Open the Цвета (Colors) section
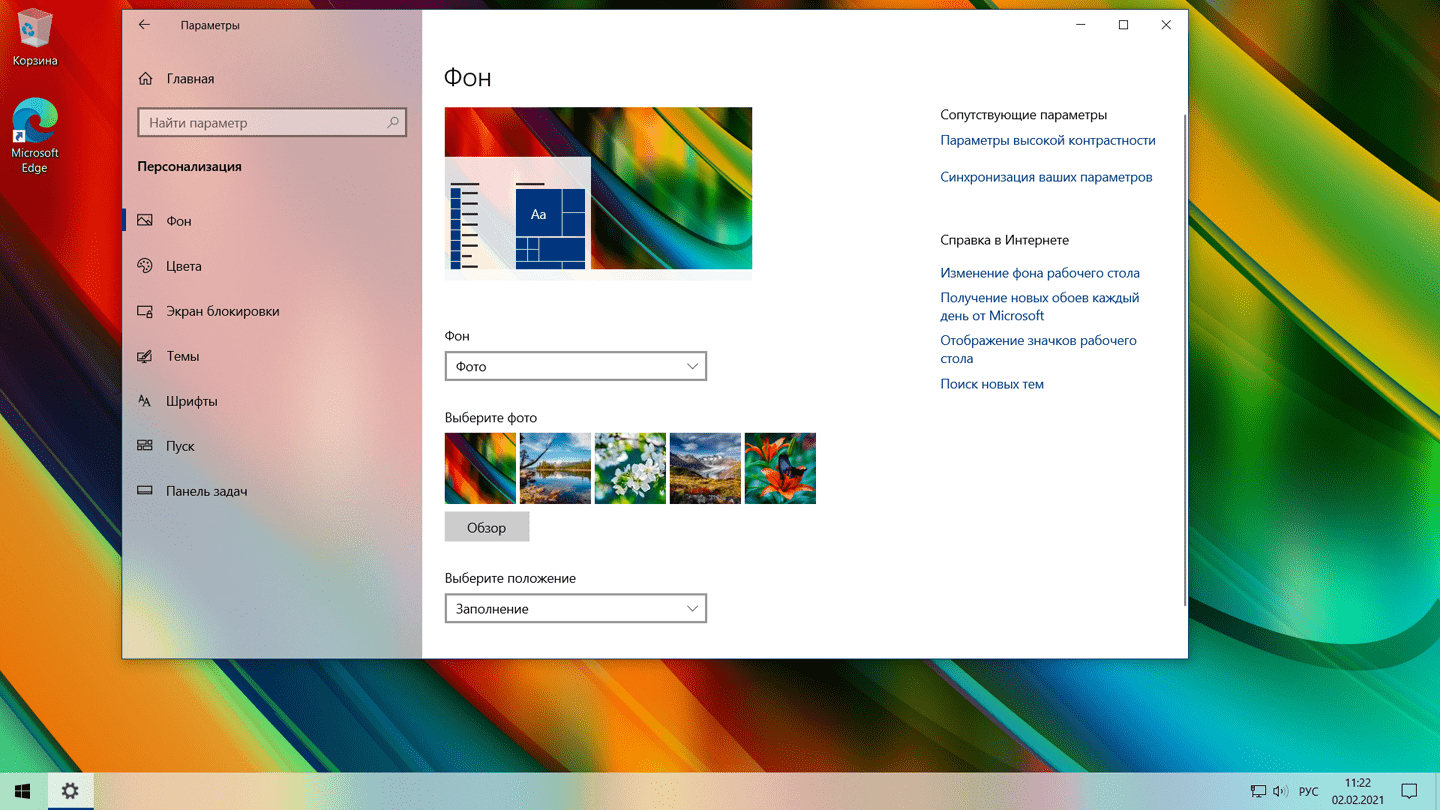The width and height of the screenshot is (1440, 810). [x=183, y=266]
